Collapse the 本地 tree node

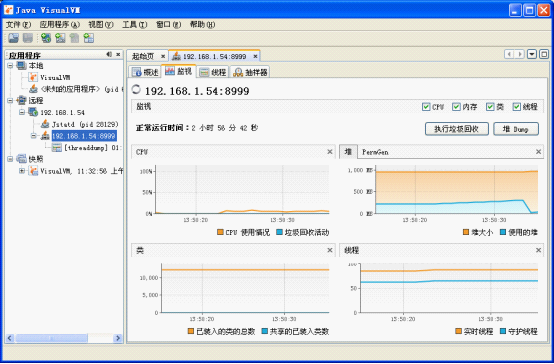pos(10,65)
